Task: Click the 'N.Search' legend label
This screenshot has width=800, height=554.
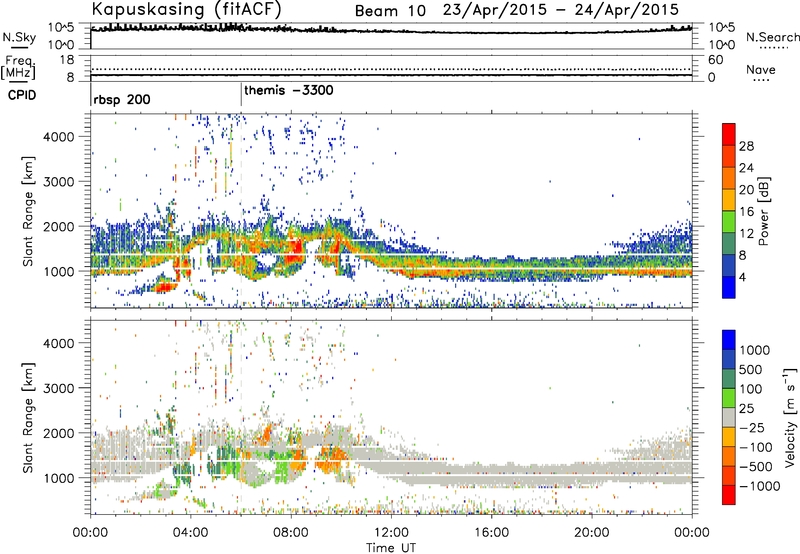Action: coord(772,37)
